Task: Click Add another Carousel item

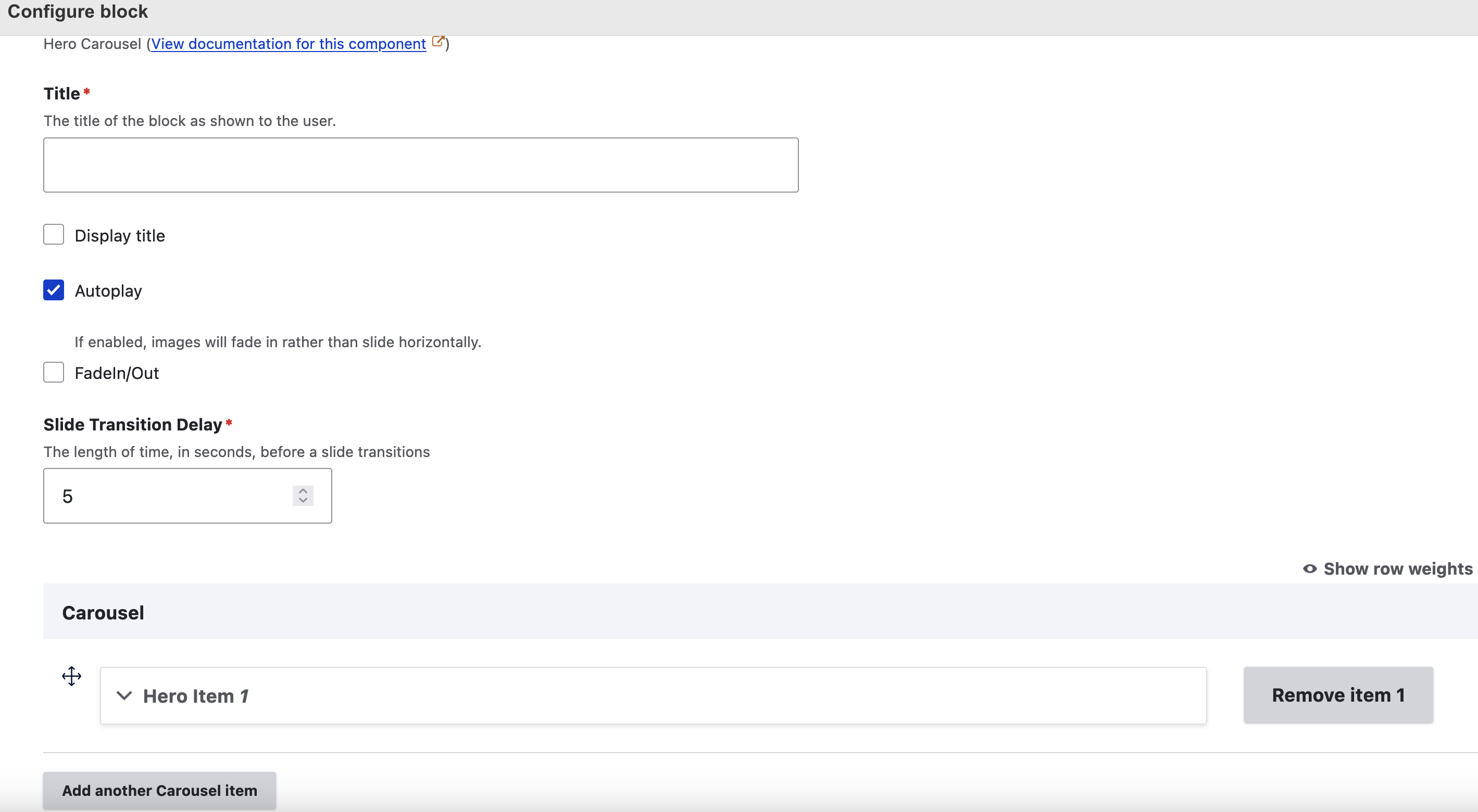Action: point(159,790)
